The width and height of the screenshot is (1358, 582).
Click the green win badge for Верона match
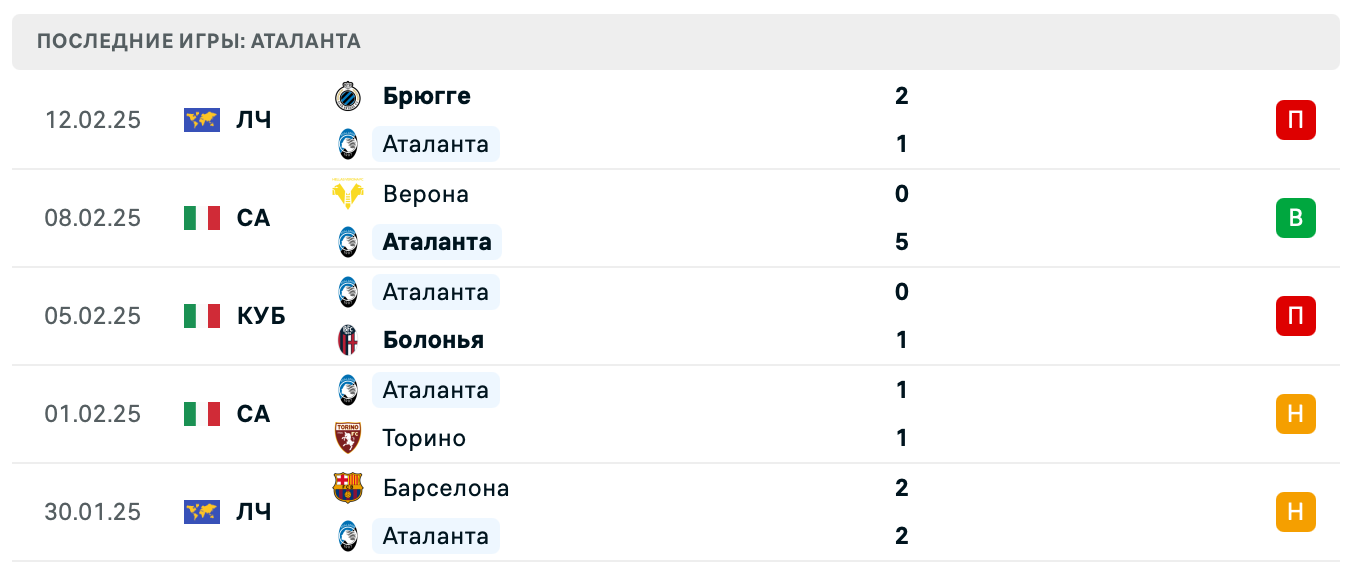1295,218
